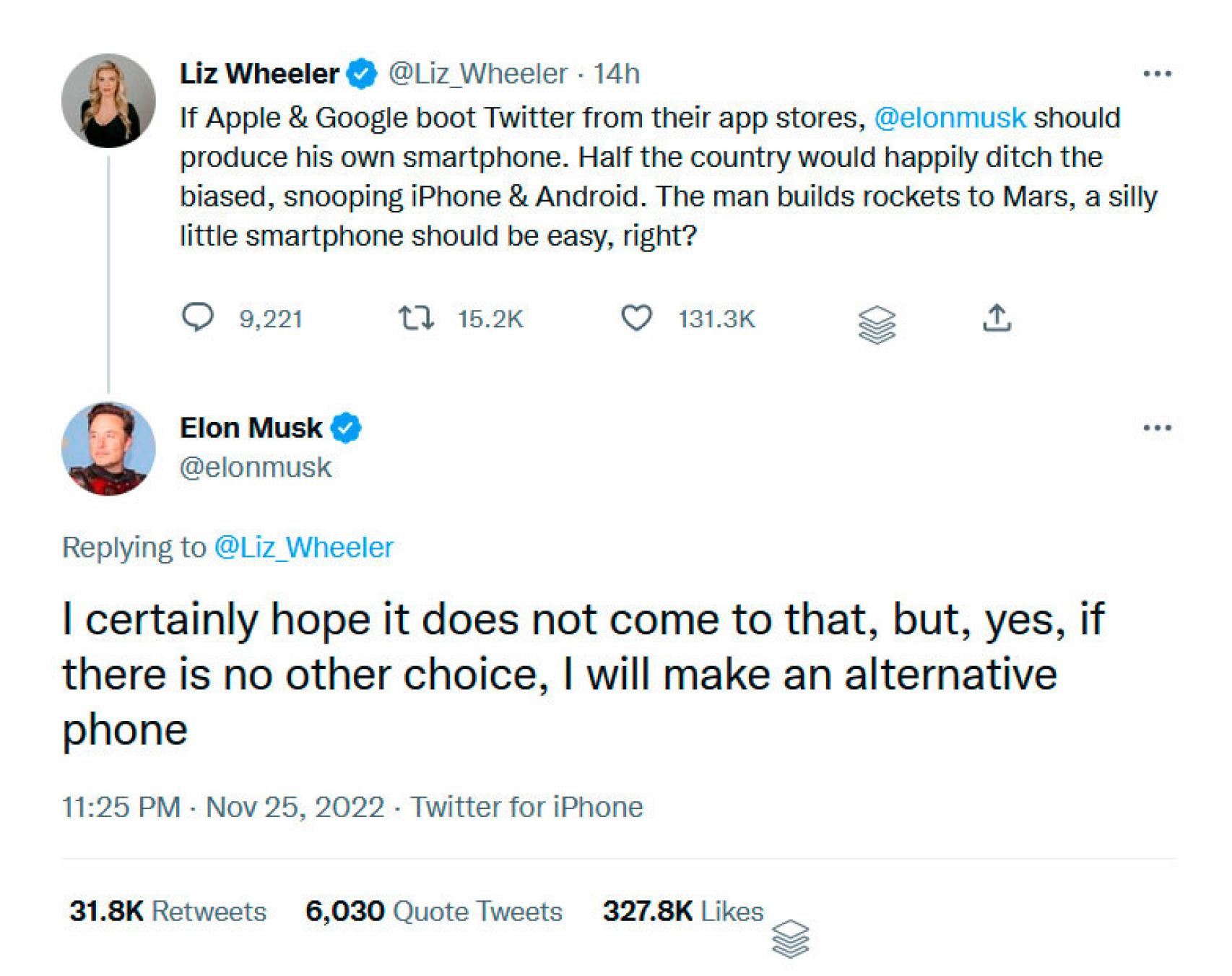View the 31.8K Retweets list

tap(168, 912)
